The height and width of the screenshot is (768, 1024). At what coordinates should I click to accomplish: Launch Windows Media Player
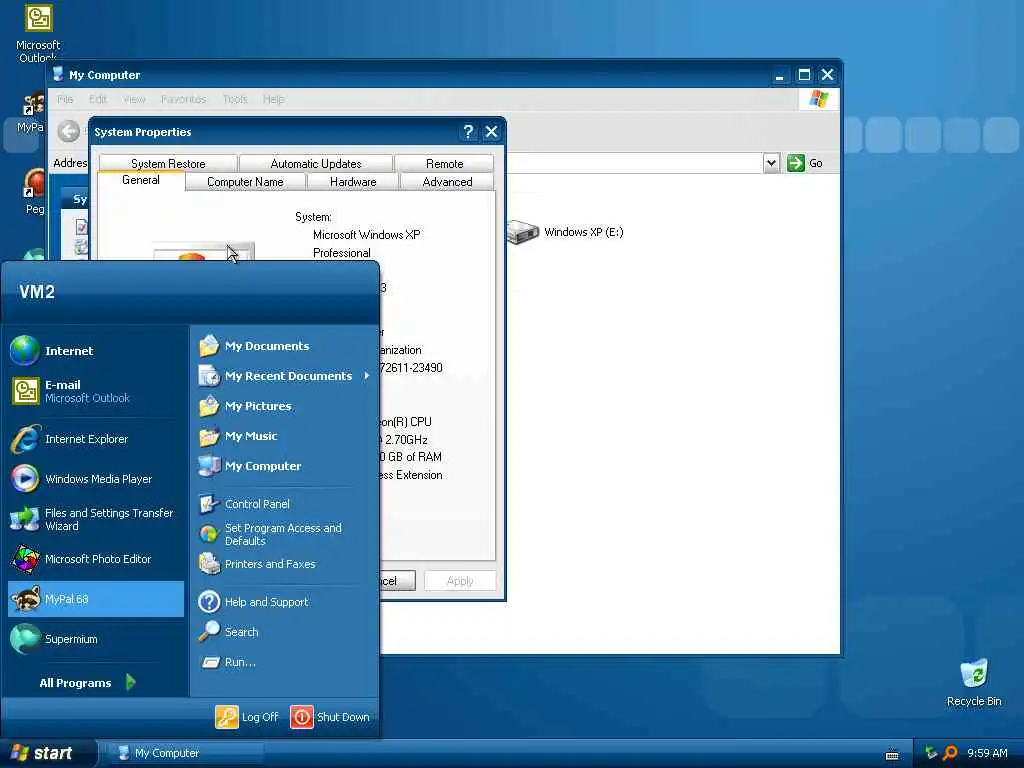[x=95, y=479]
